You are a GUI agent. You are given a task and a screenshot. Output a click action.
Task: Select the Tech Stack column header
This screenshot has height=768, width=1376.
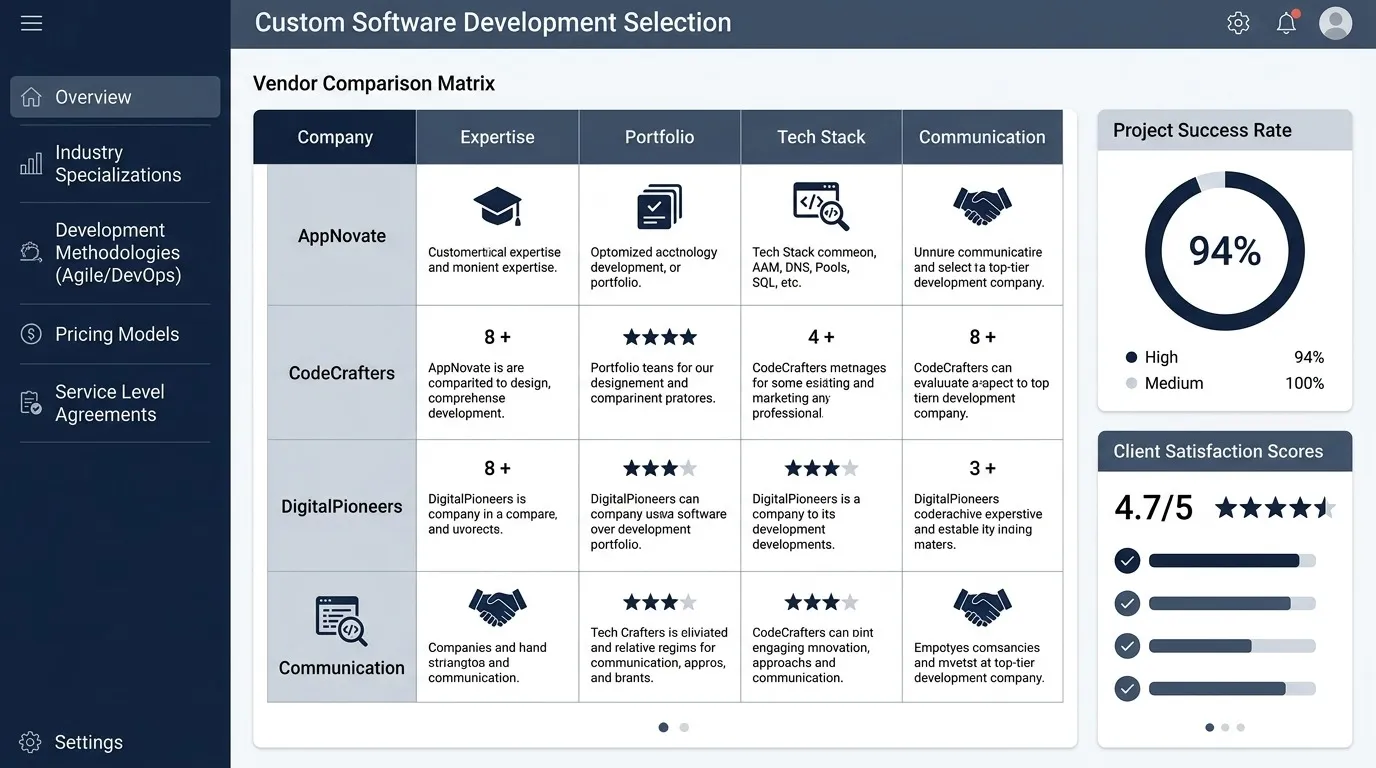click(821, 137)
